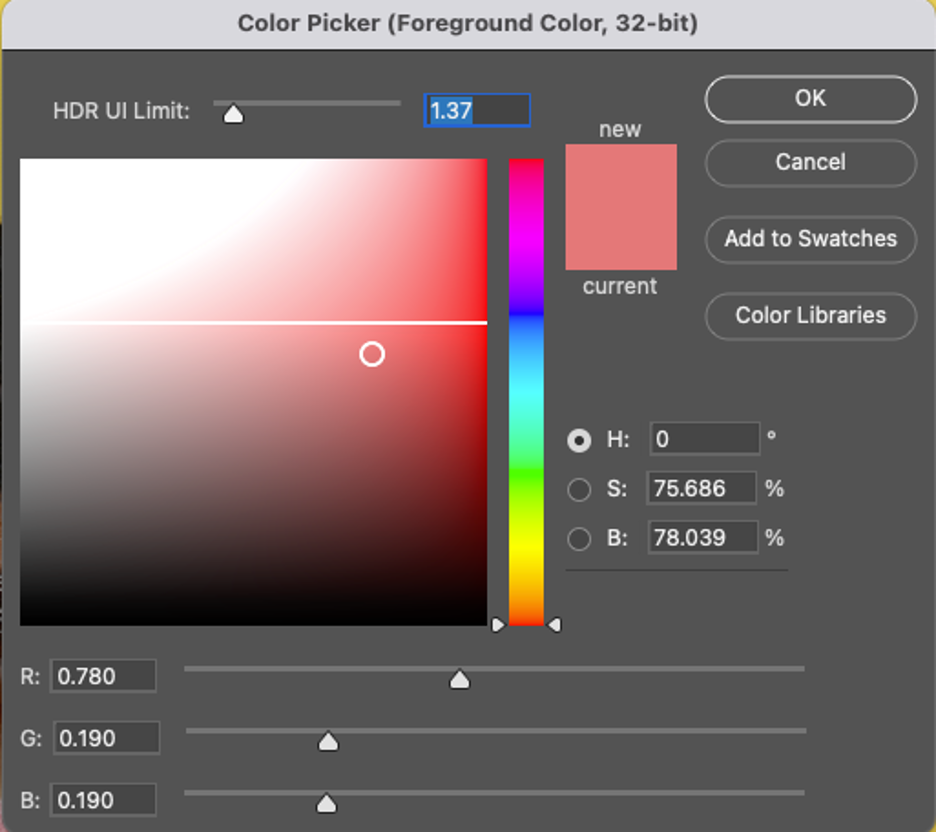Click the right hue slider arrow
The image size is (936, 832).
coord(553,624)
